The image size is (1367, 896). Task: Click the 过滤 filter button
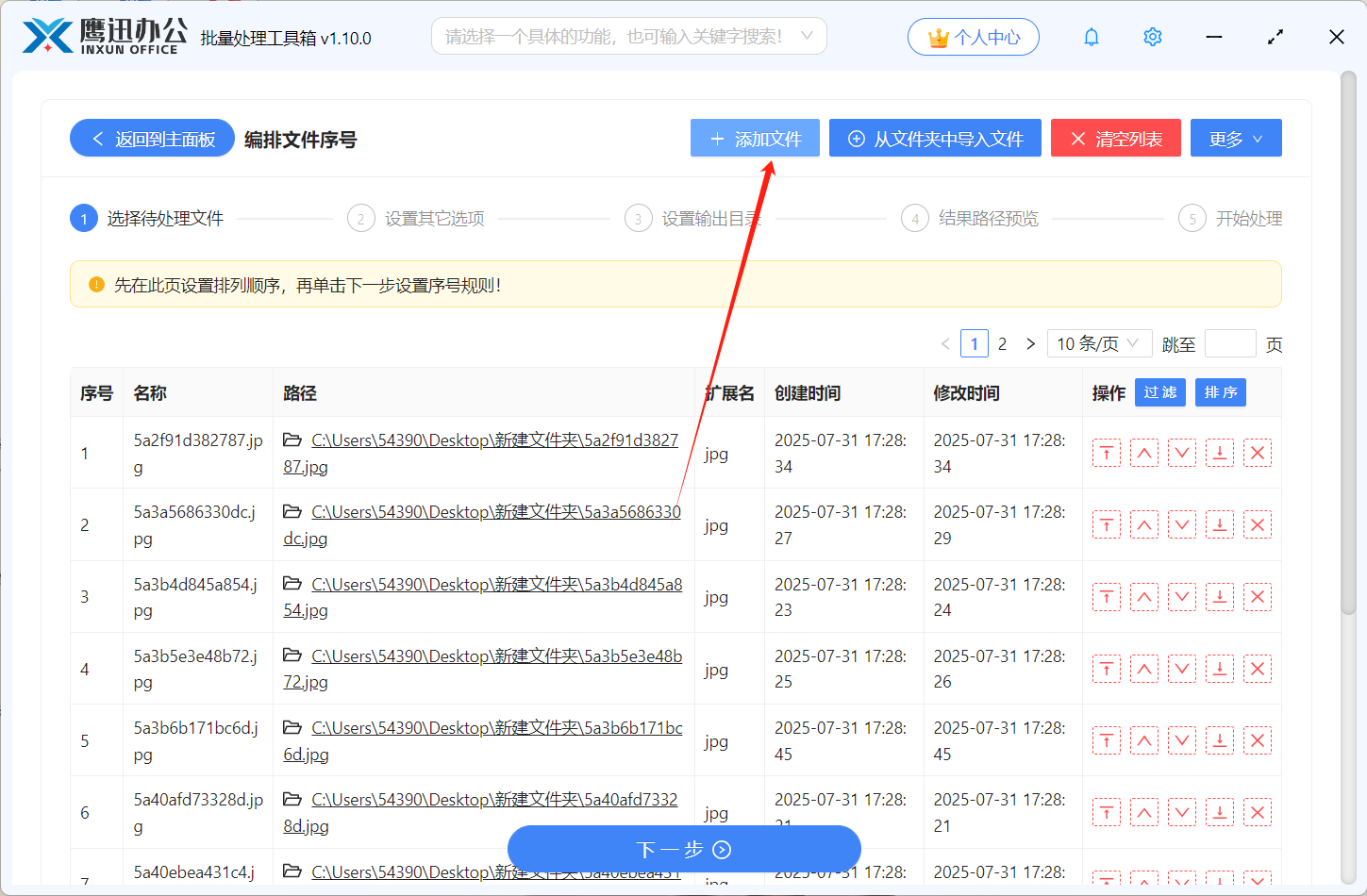[1160, 392]
